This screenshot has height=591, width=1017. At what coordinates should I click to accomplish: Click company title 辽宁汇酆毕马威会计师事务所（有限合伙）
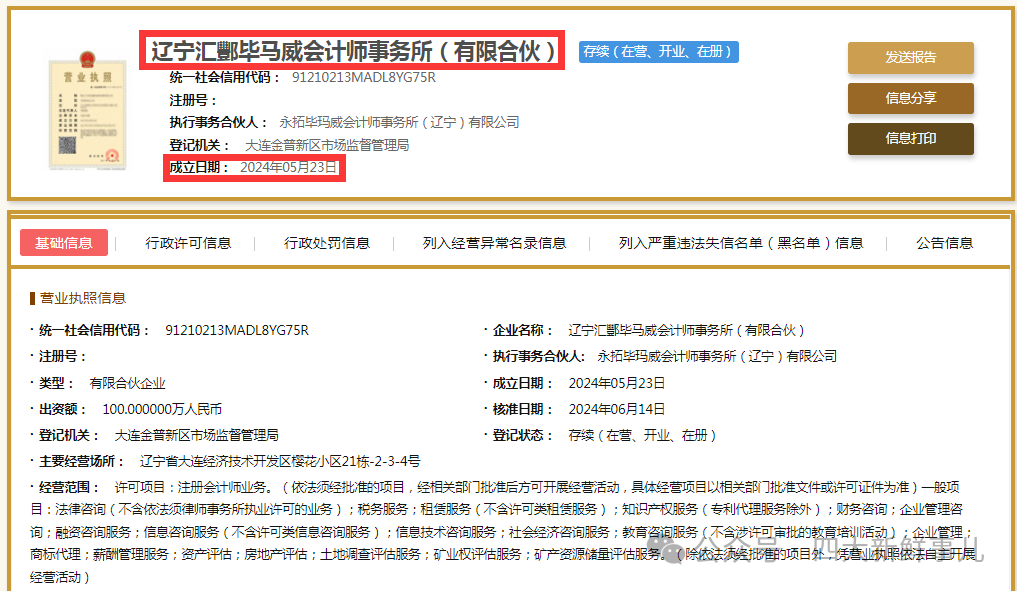click(x=353, y=51)
